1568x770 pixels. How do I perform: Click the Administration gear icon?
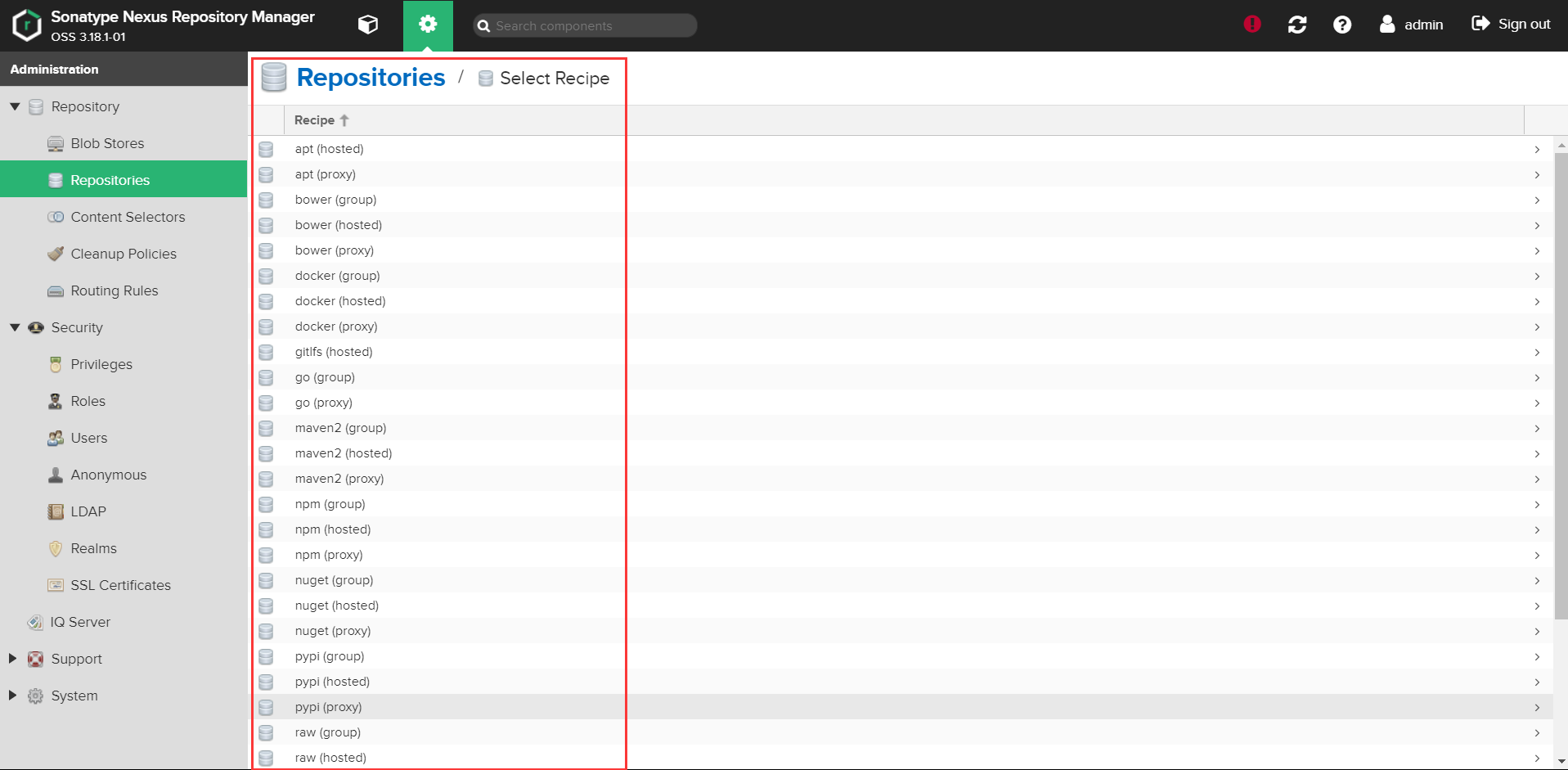tap(428, 25)
